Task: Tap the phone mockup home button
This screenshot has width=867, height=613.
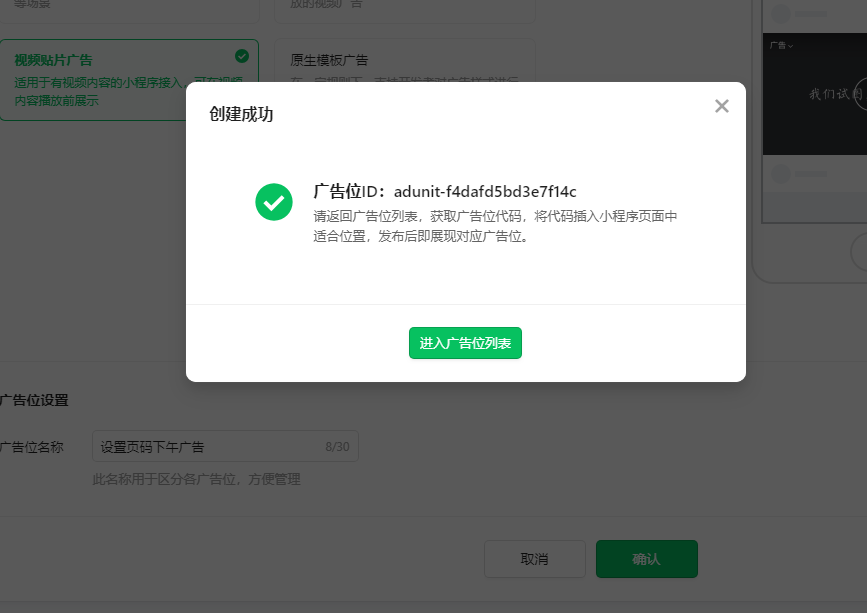Action: coord(859,252)
